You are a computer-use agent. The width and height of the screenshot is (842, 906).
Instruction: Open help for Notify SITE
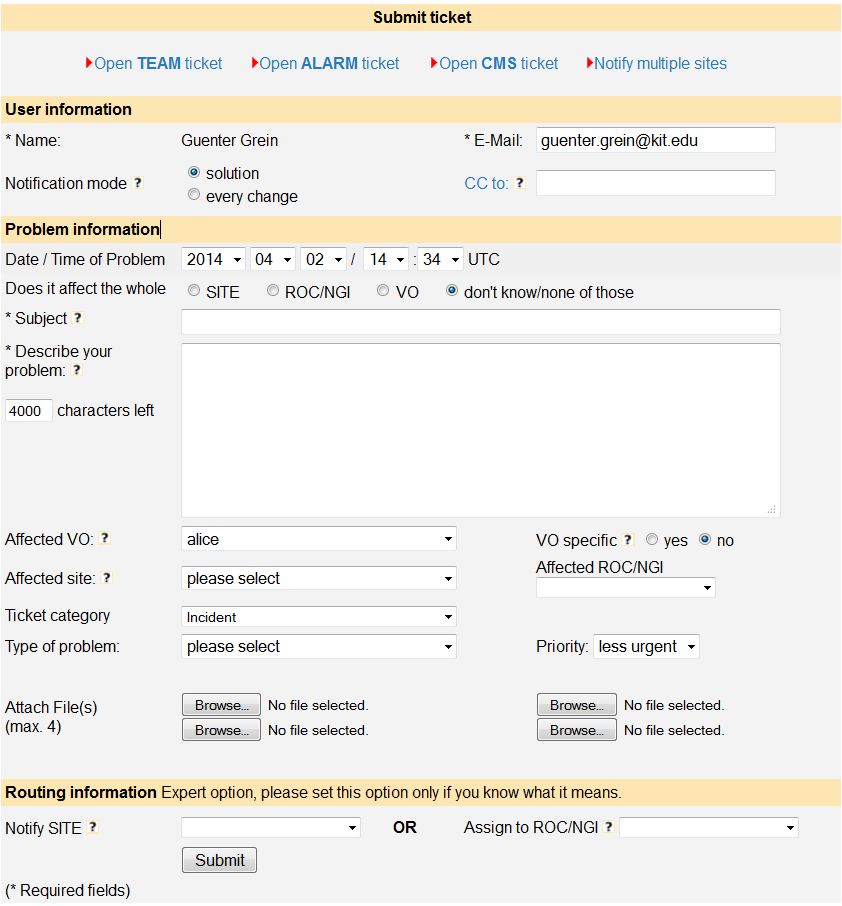(x=94, y=828)
